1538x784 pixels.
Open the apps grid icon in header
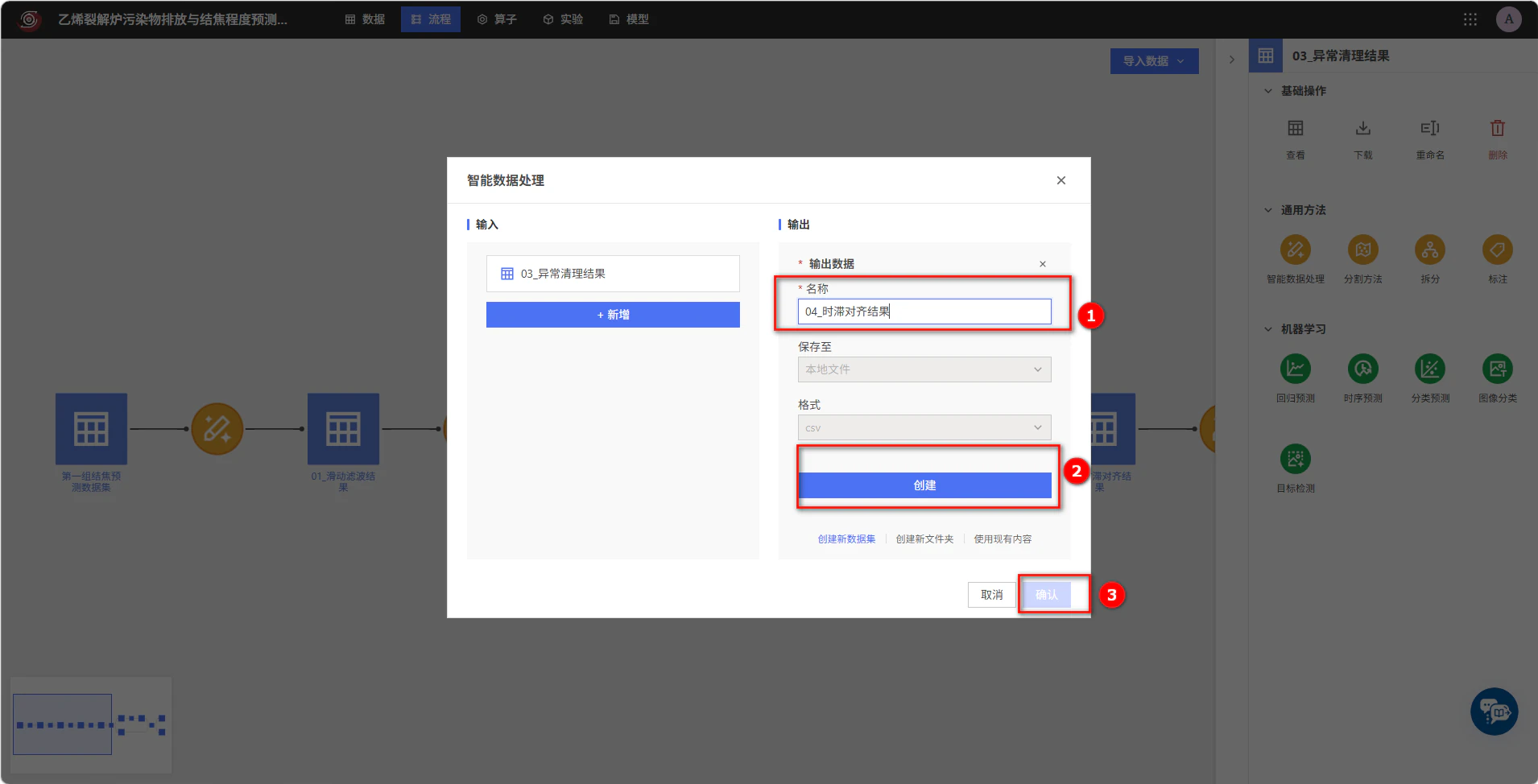coord(1470,19)
